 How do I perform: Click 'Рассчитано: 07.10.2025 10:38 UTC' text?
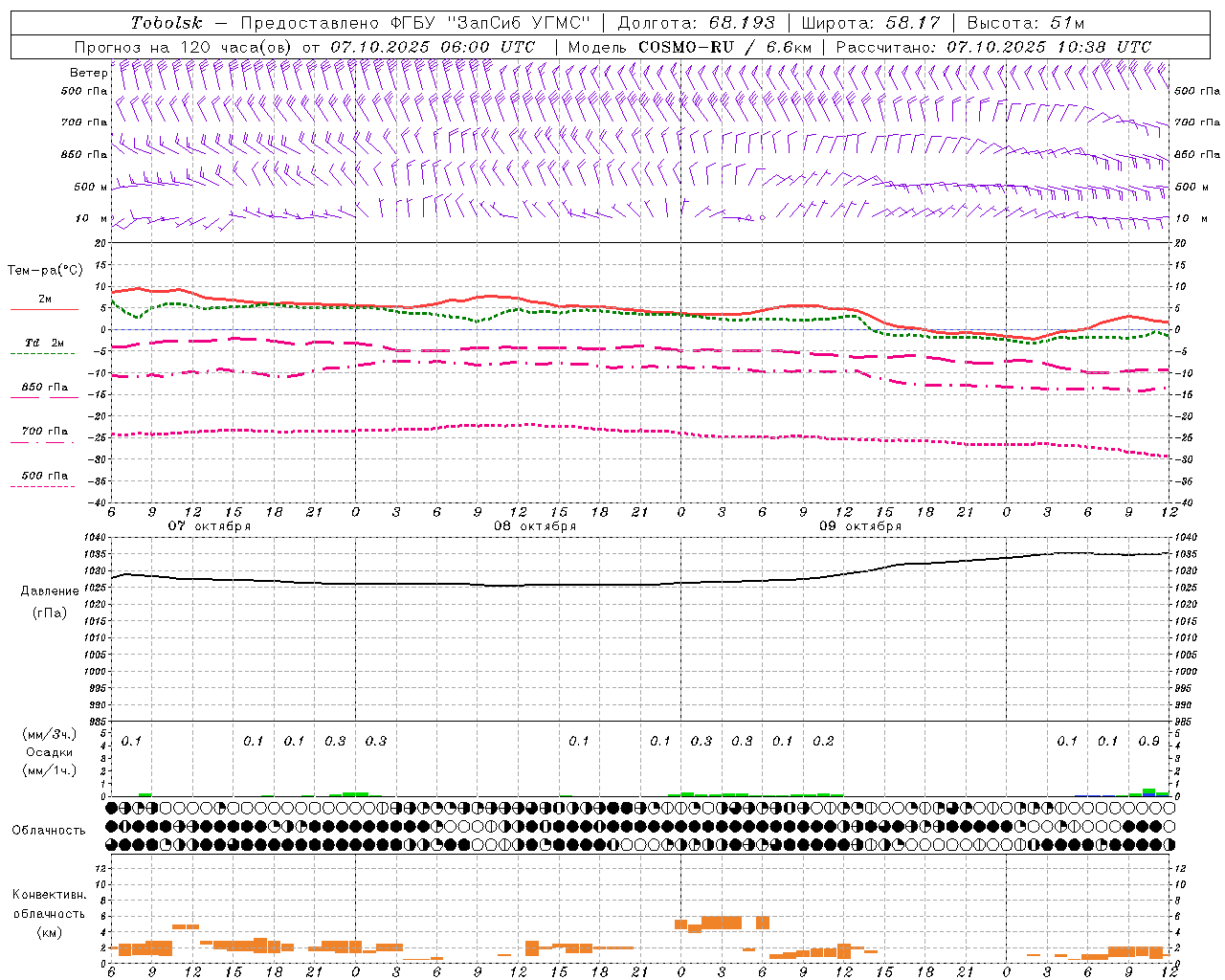(x=993, y=47)
